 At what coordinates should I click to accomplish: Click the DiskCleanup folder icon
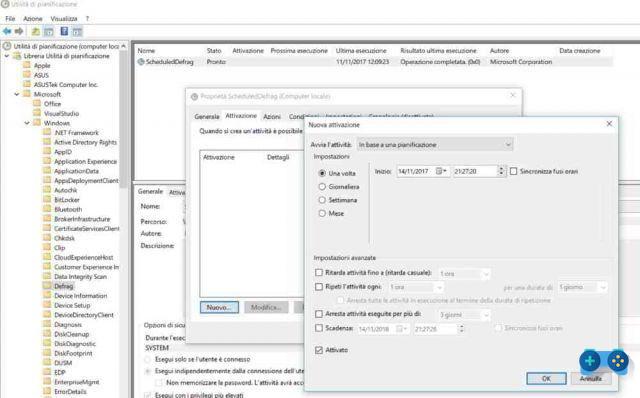click(47, 334)
